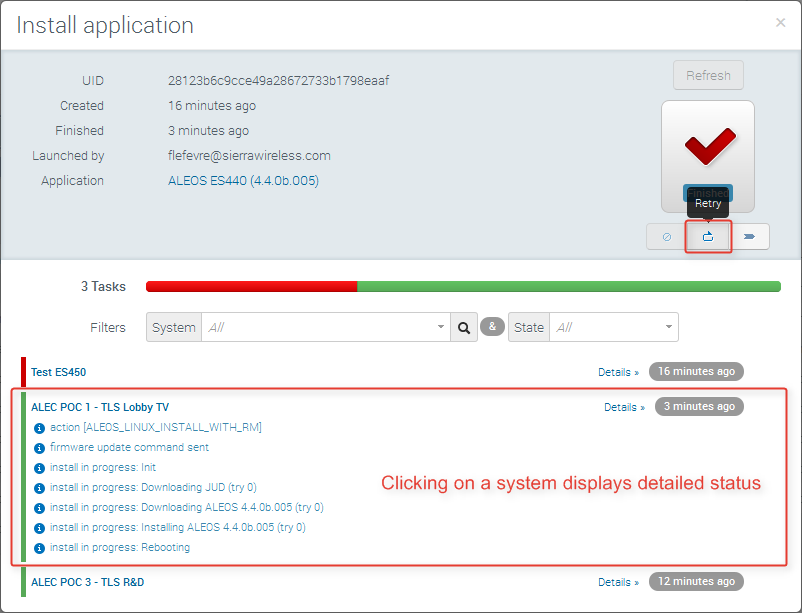Toggle the & filter operator button
This screenshot has height=613, width=802.
coord(492,327)
